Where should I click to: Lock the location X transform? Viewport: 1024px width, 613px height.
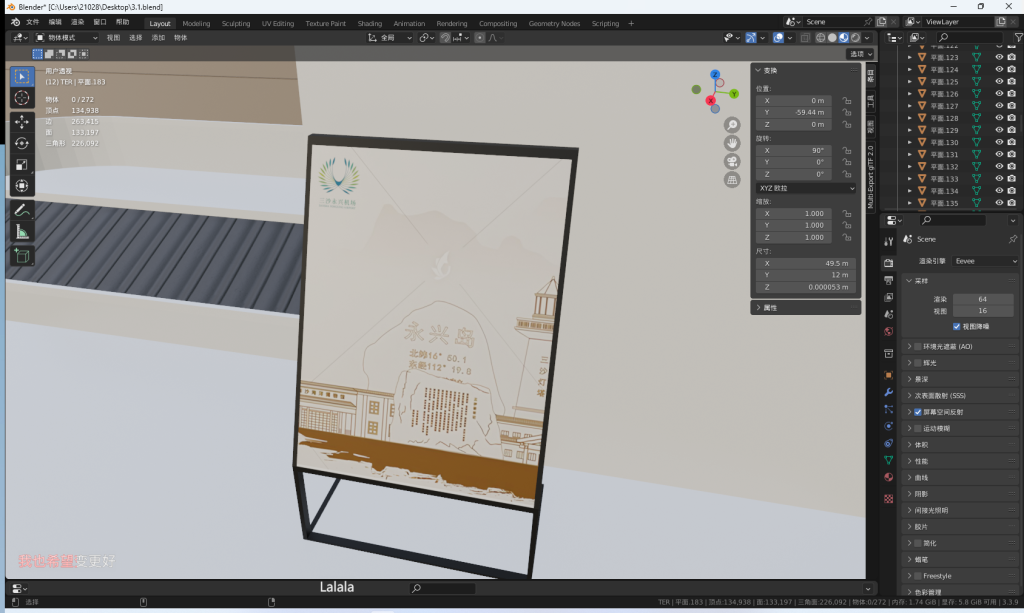847,100
